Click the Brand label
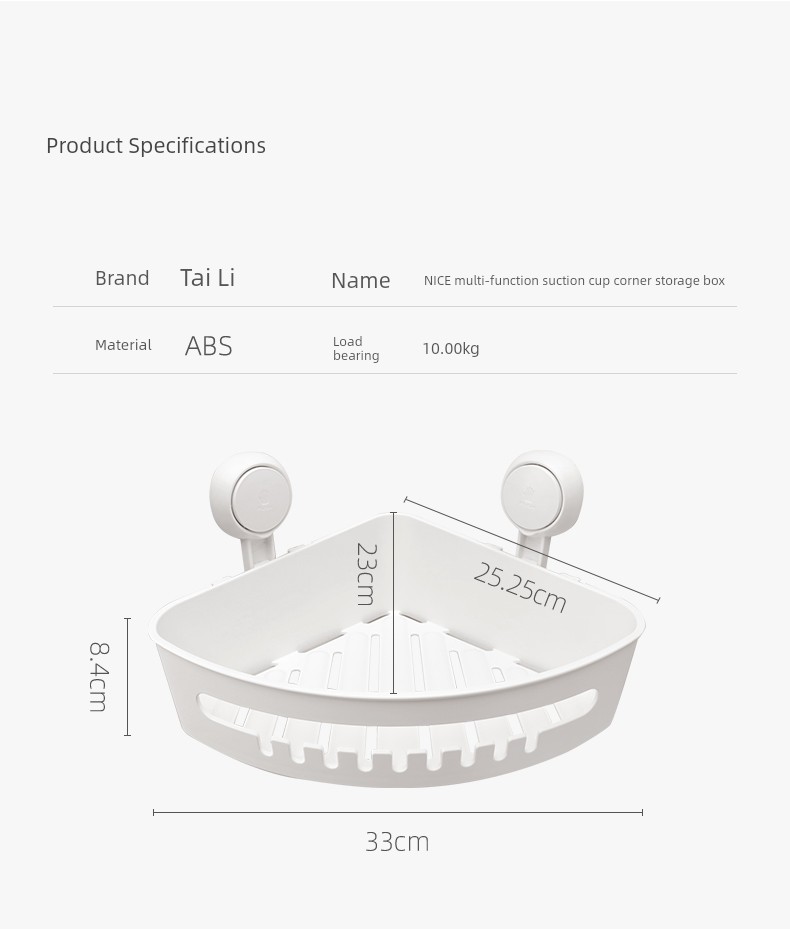The image size is (790, 929). (122, 278)
